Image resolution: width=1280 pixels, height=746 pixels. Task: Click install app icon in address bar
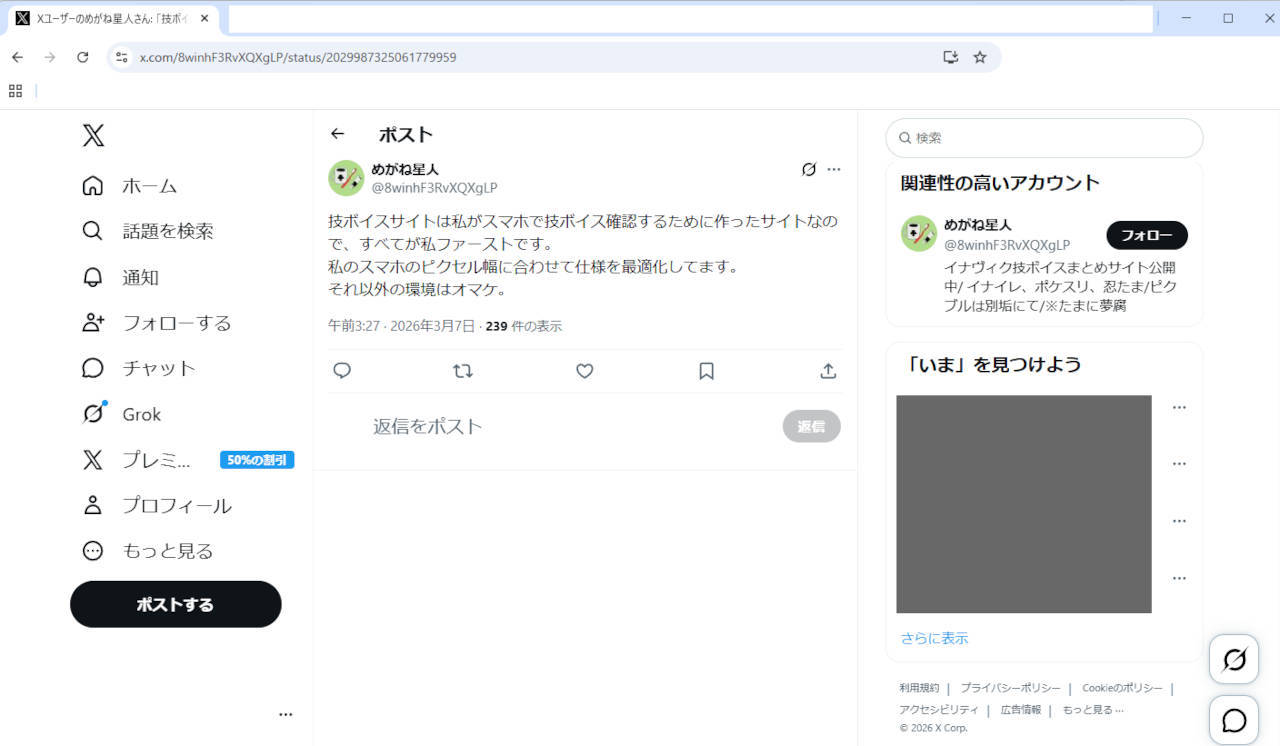(x=951, y=57)
